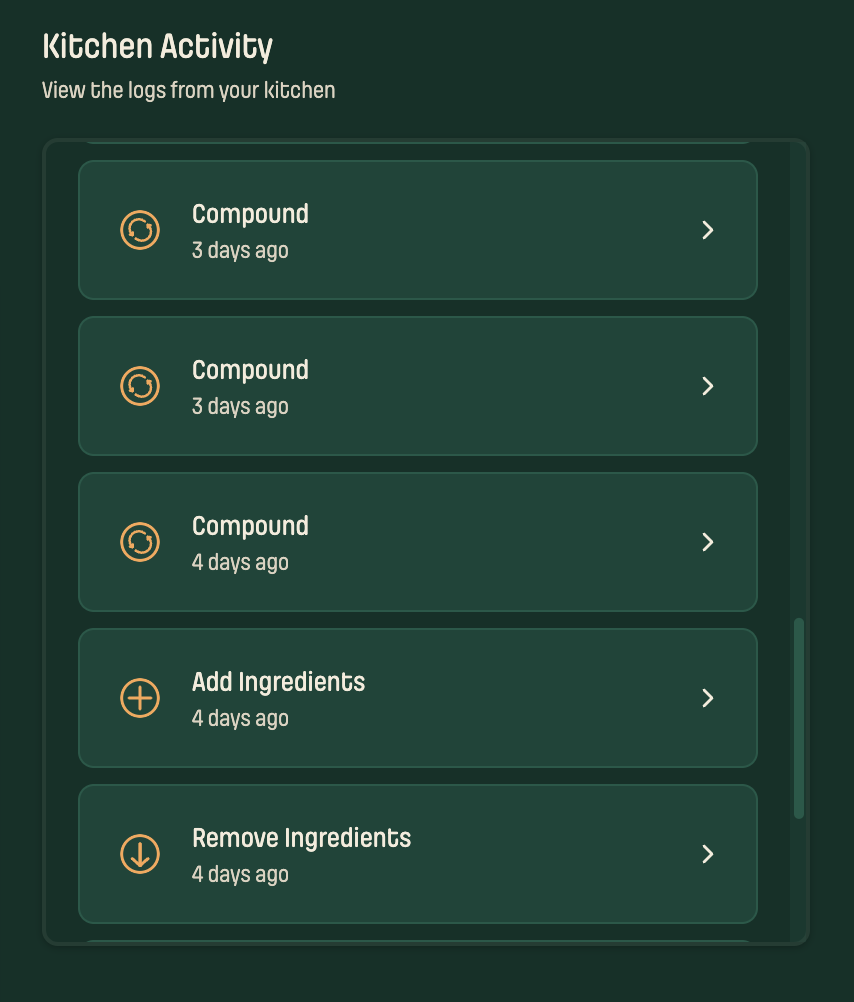Select the second Compound title from 3 days ago
The image size is (854, 1002).
click(x=250, y=370)
